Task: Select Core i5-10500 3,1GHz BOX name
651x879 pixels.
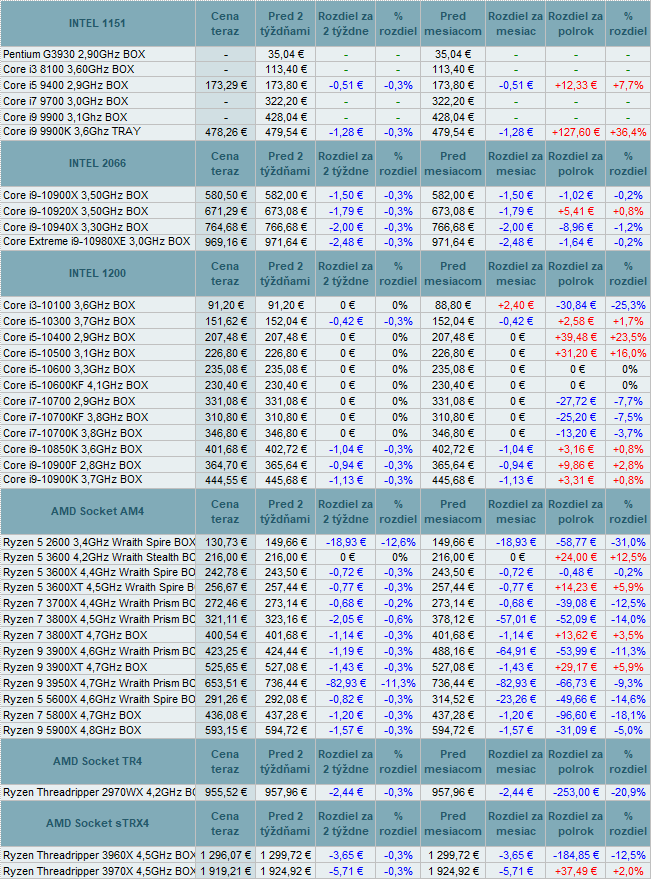Action: [x=69, y=354]
